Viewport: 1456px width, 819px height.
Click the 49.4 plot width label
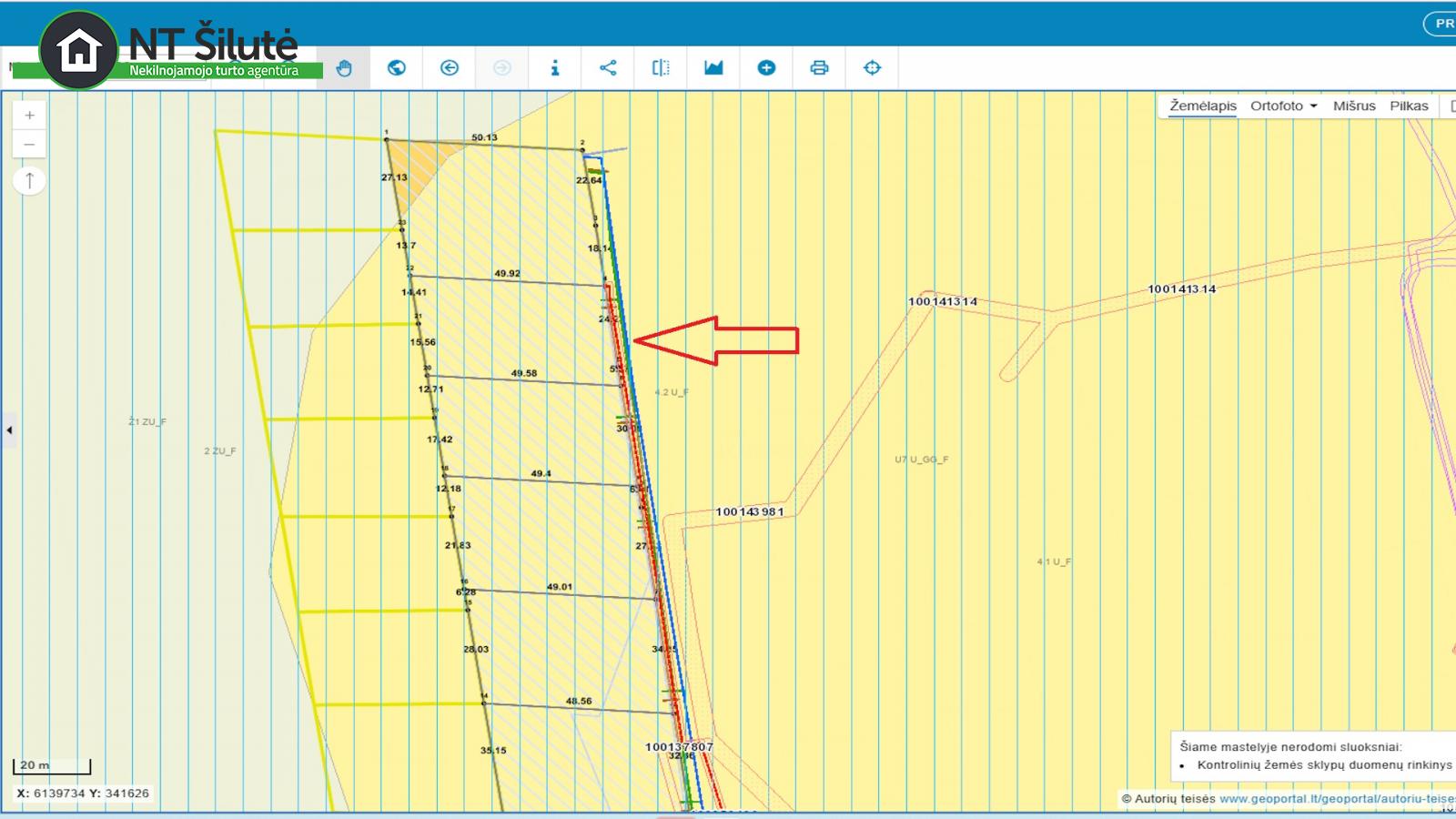point(541,473)
